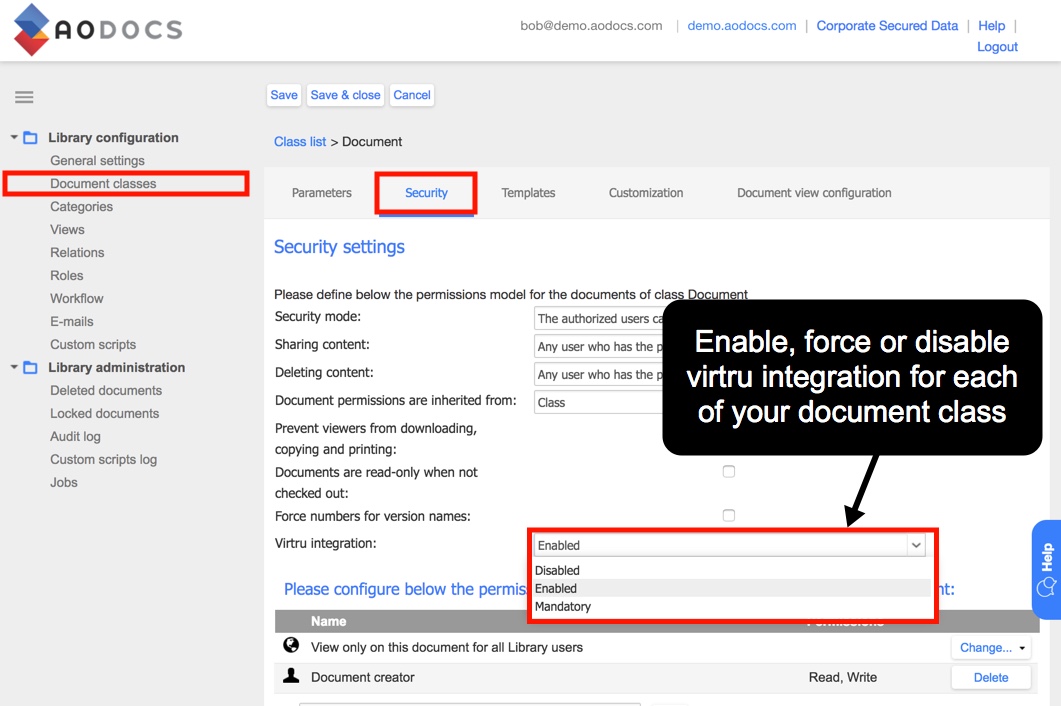Select Document classes in the sidebar
Image resolution: width=1061 pixels, height=706 pixels.
coord(103,183)
